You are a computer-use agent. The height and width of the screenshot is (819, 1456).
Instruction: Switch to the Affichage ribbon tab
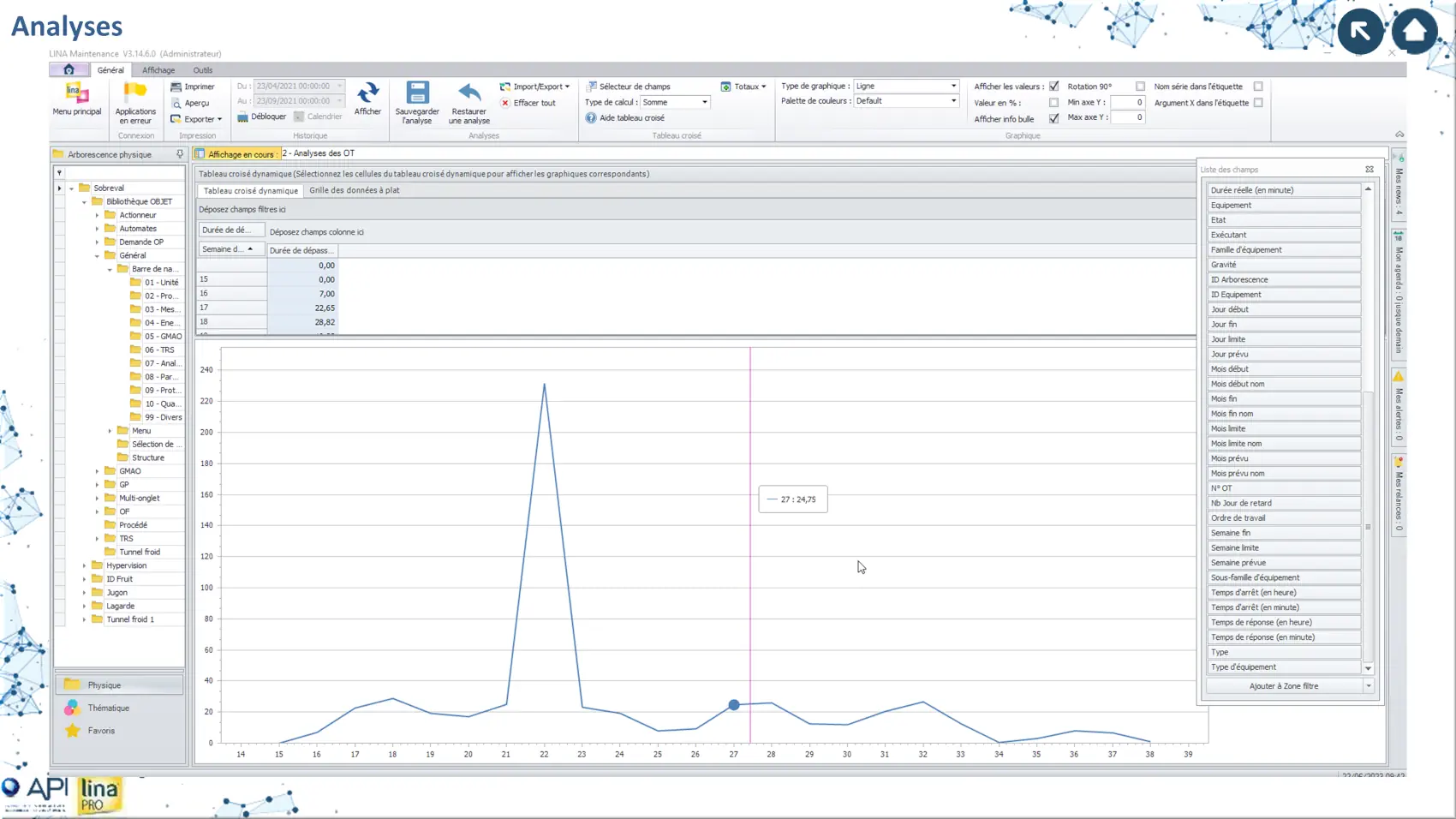coord(158,70)
